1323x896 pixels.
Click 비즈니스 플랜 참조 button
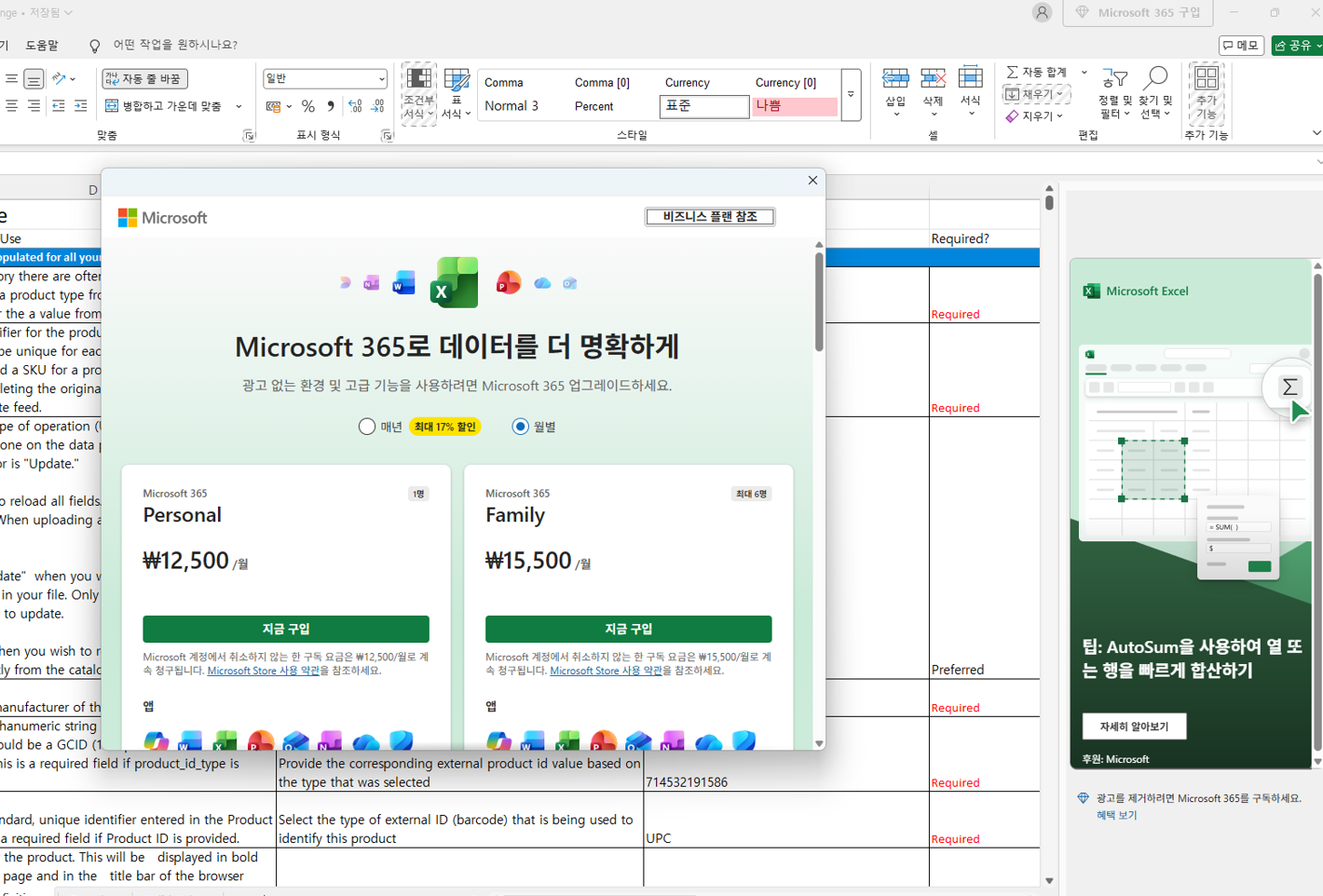tap(710, 217)
